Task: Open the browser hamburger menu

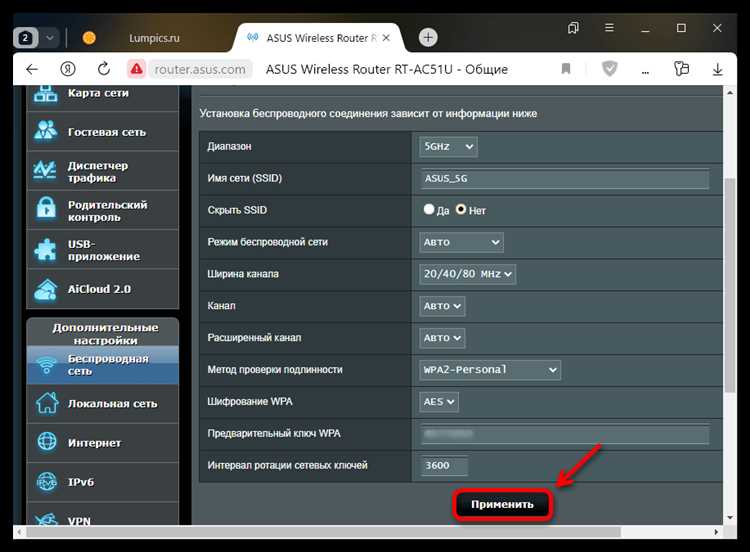Action: click(609, 28)
